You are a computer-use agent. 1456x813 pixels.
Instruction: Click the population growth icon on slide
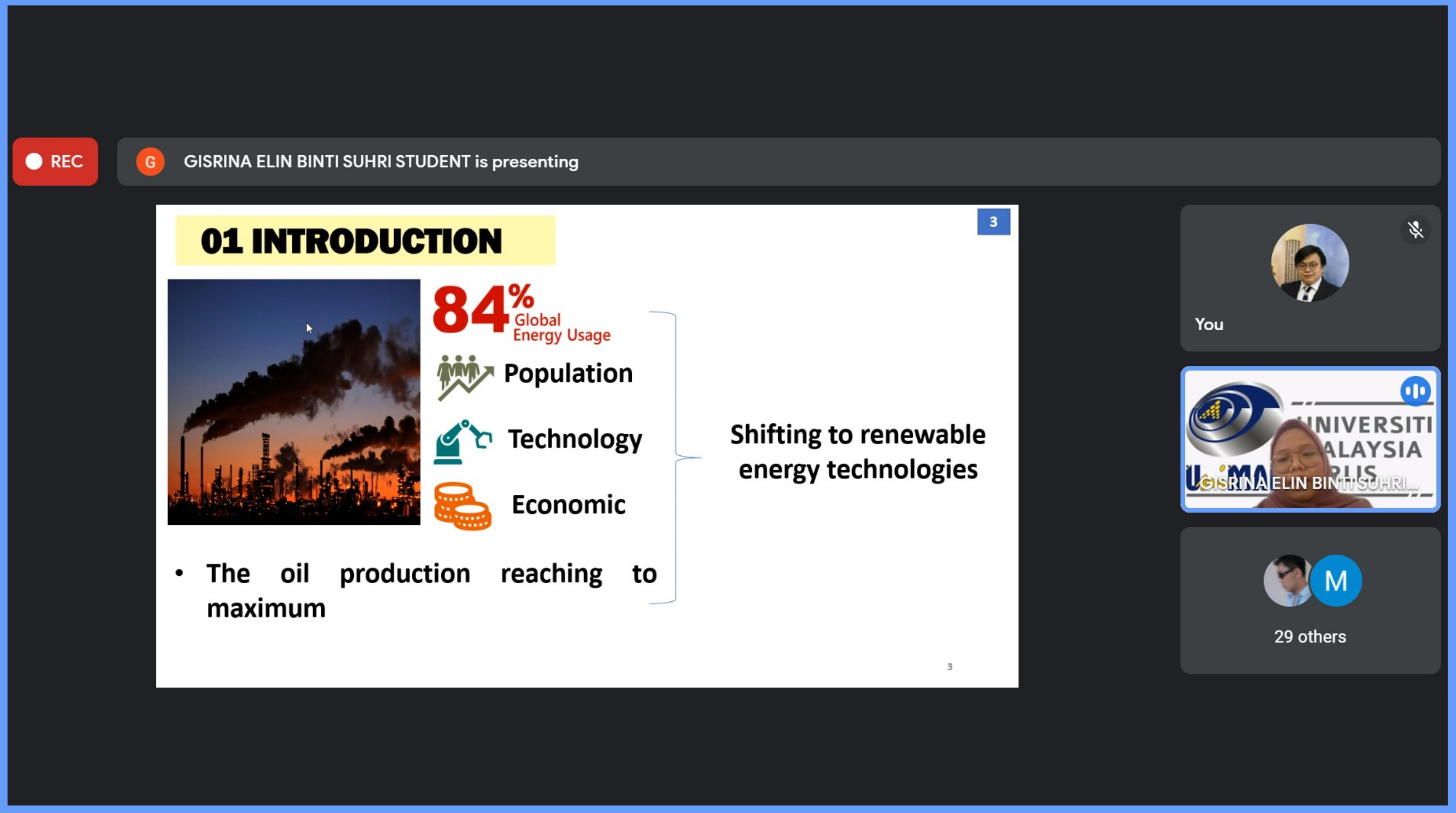pyautogui.click(x=464, y=377)
